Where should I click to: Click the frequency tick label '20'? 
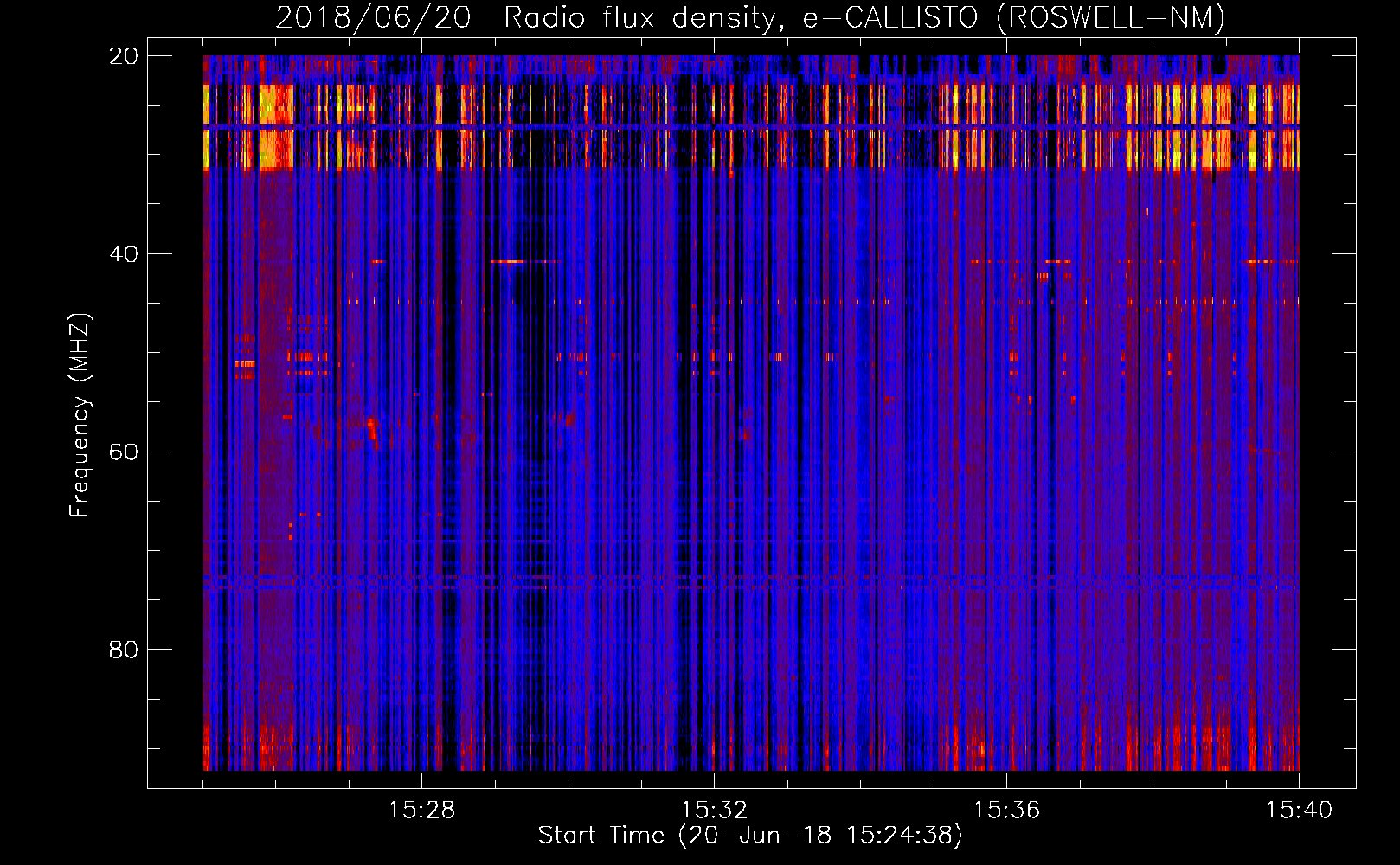(124, 56)
